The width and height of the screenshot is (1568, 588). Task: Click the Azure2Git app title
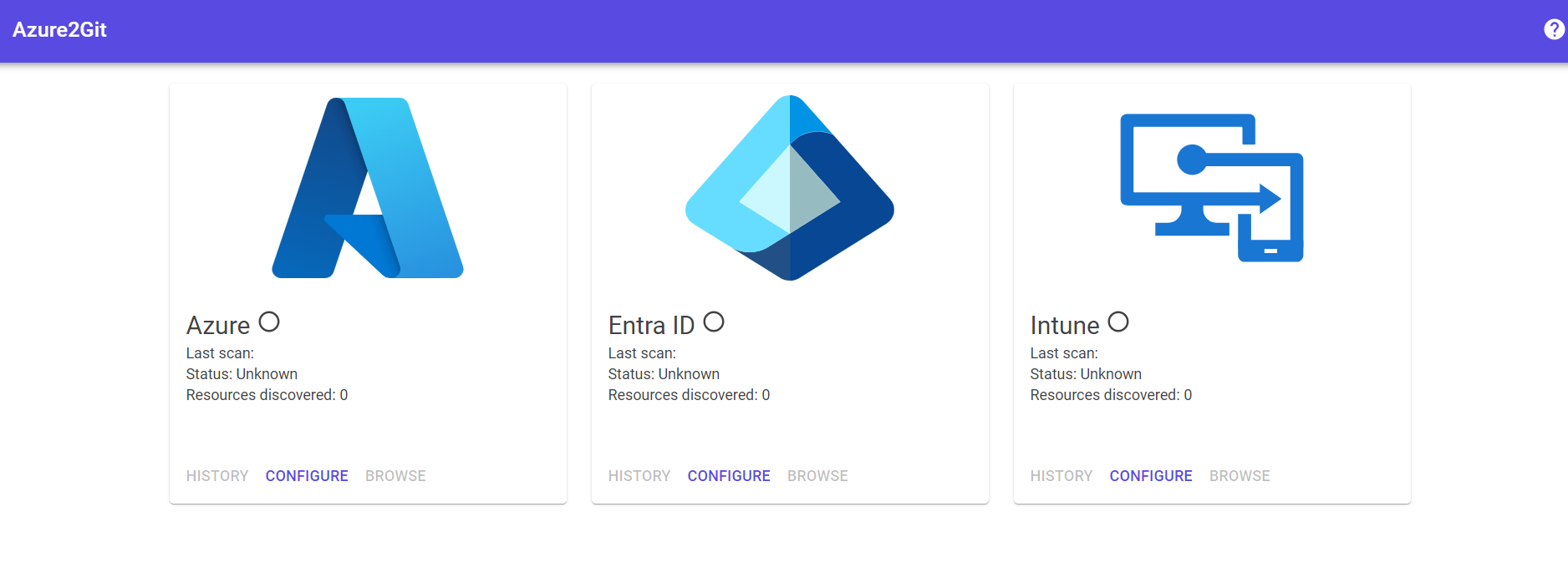(x=59, y=30)
